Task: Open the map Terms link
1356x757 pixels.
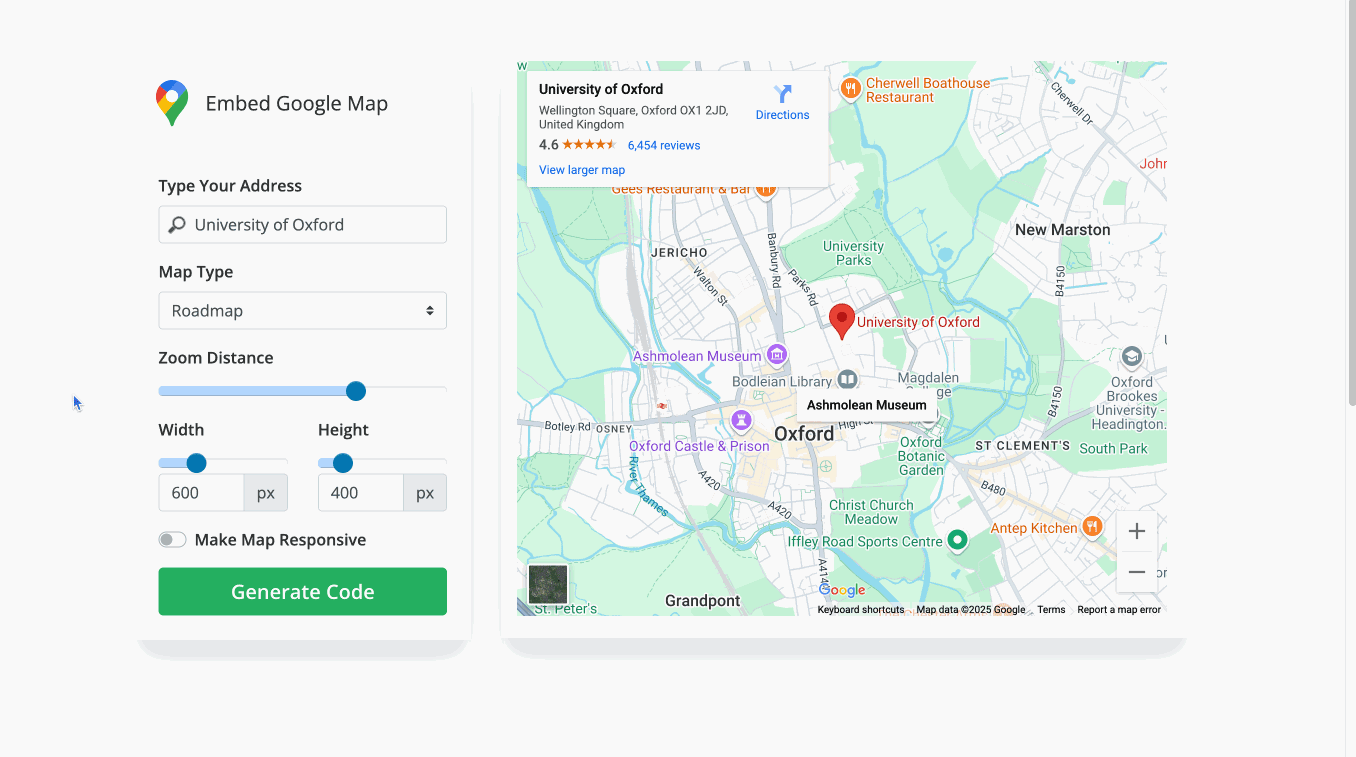Action: click(1051, 610)
